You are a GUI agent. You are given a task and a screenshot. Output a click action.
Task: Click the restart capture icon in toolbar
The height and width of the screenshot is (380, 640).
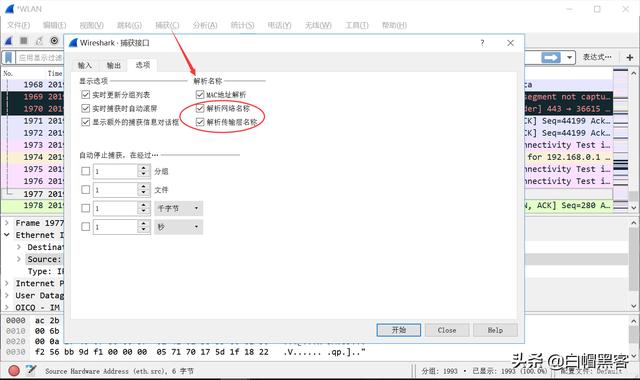click(x=39, y=40)
